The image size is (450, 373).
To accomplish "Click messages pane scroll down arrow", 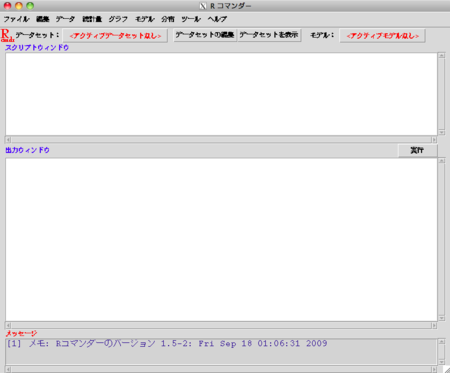I will pos(442,362).
